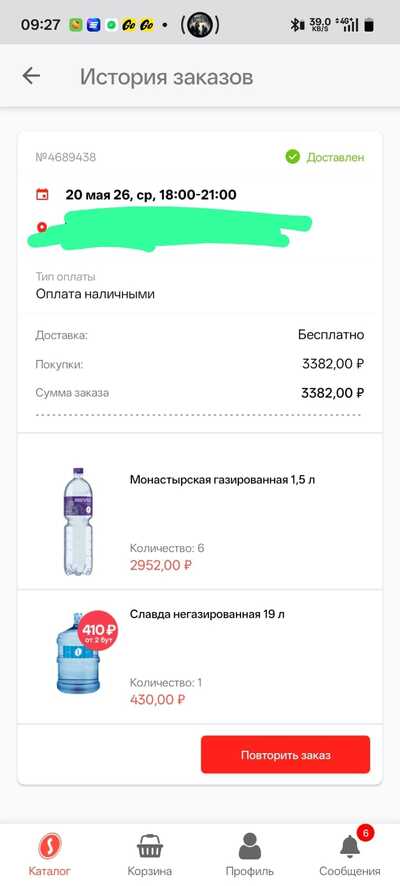Tap the Профиль person icon

[x=250, y=846]
